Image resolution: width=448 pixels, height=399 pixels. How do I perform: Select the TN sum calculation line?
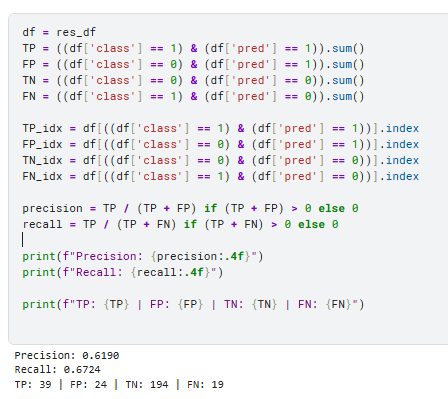[193, 80]
